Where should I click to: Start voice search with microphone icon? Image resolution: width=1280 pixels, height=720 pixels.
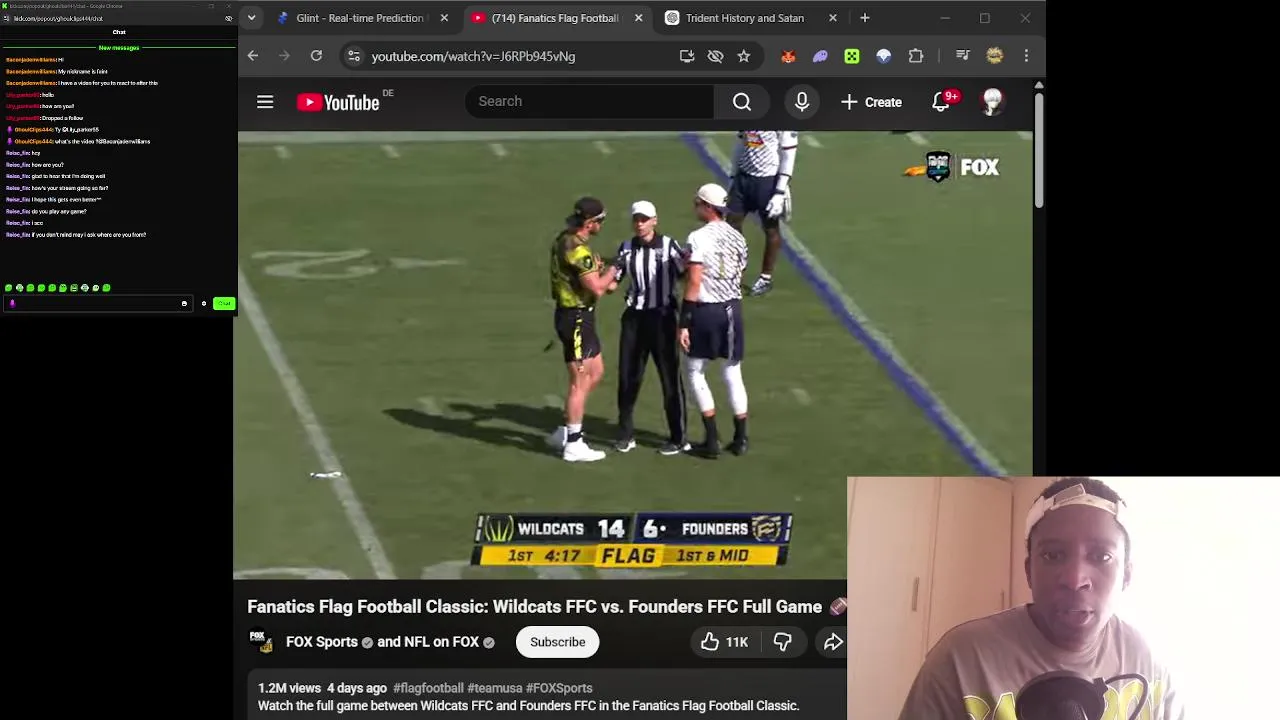coord(802,102)
